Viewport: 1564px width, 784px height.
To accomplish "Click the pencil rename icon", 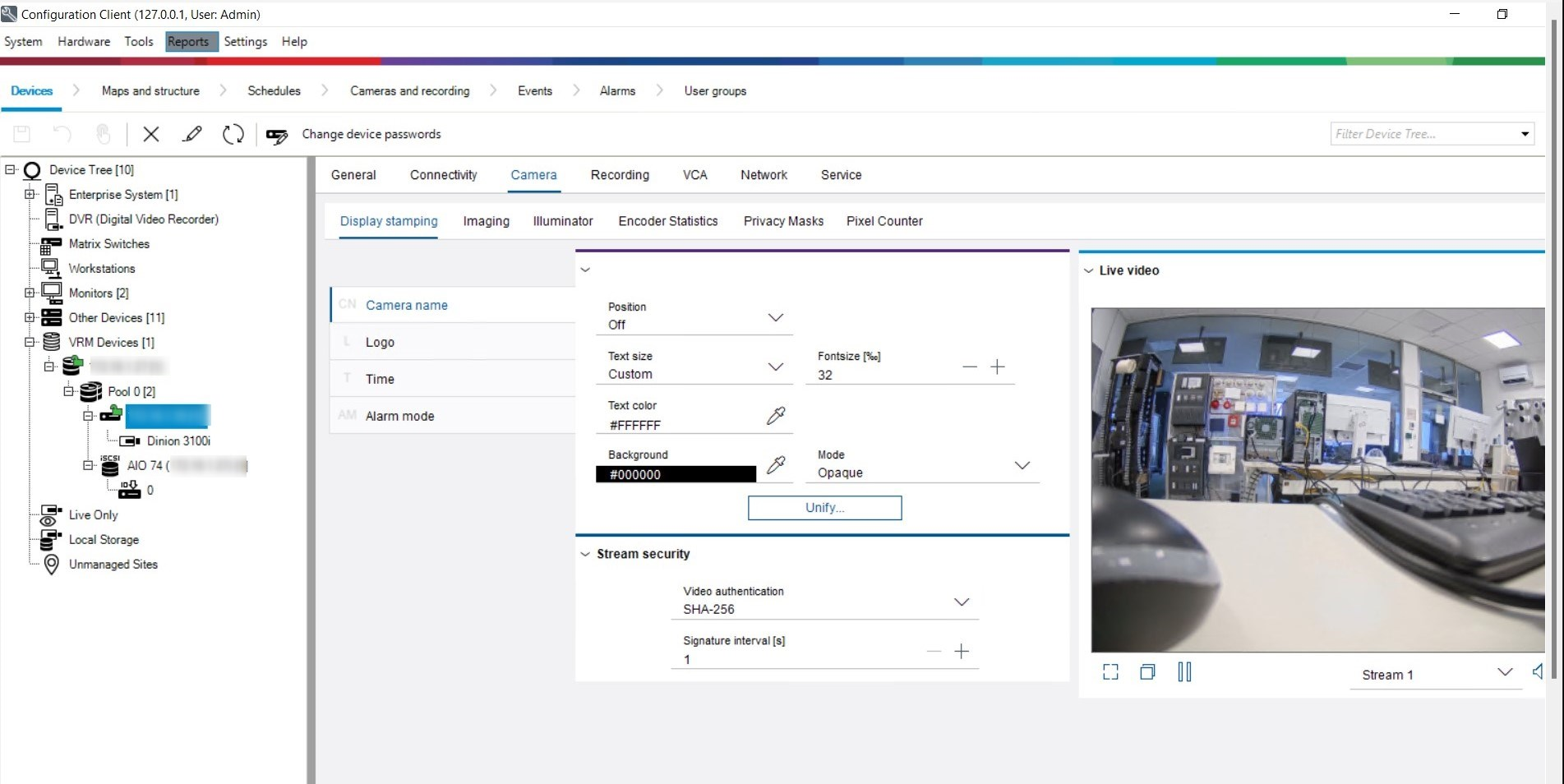I will tap(192, 134).
